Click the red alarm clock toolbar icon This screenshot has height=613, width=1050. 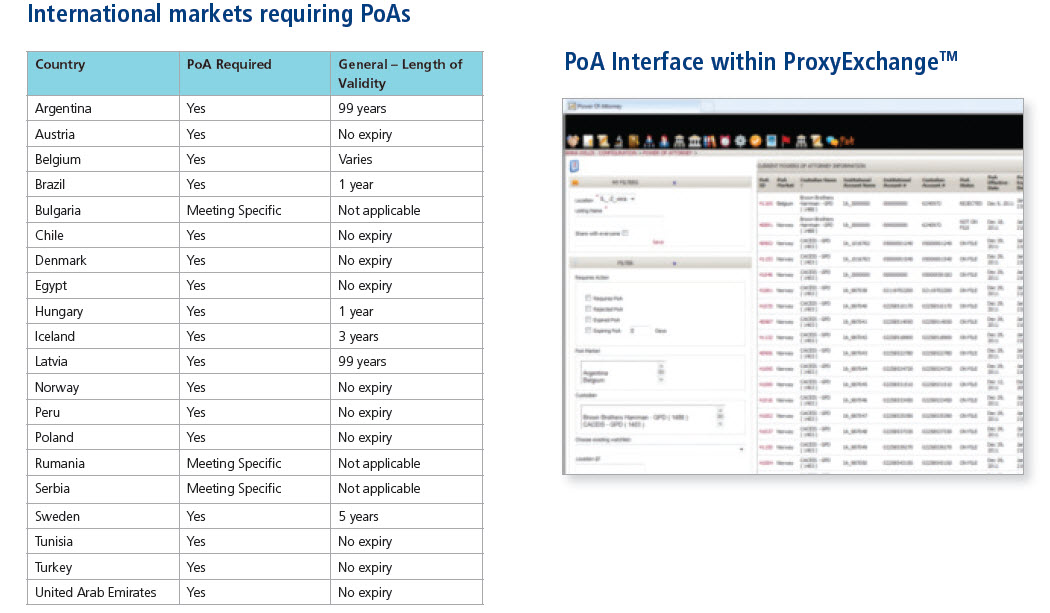click(x=726, y=141)
